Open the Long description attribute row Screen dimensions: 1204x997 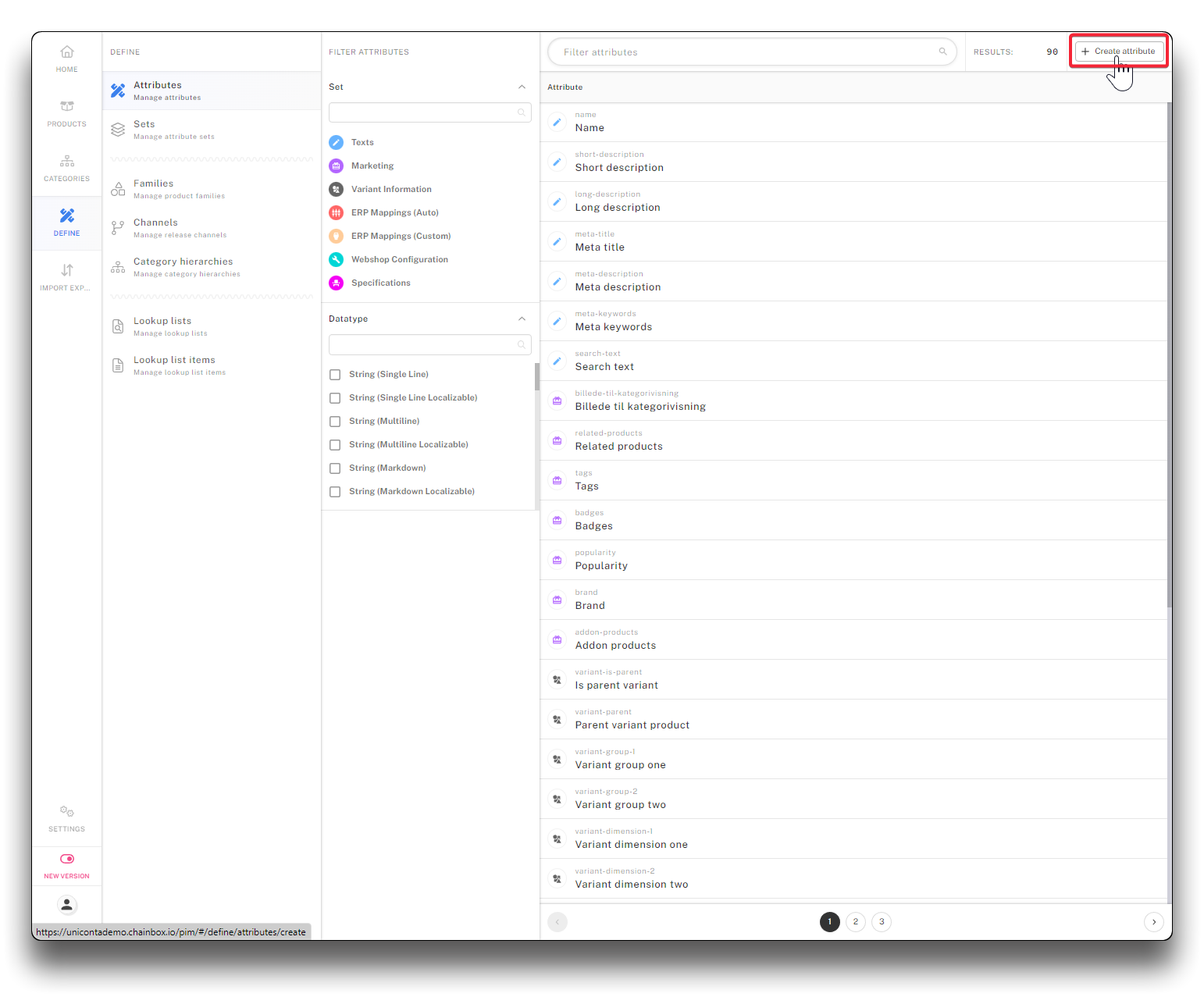point(854,201)
